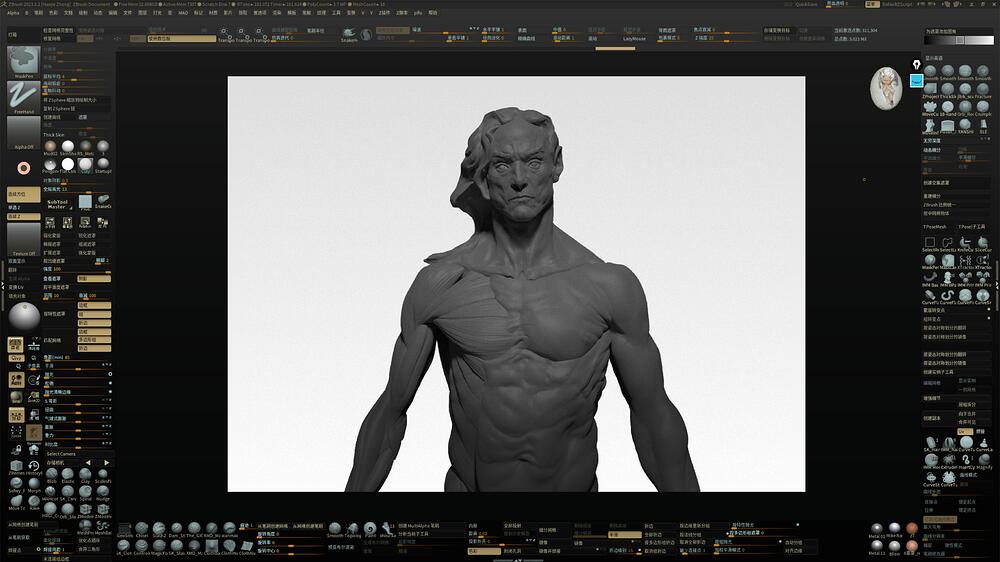Select the Metal 01 material
This screenshot has width=1000, height=562.
pos(877,529)
